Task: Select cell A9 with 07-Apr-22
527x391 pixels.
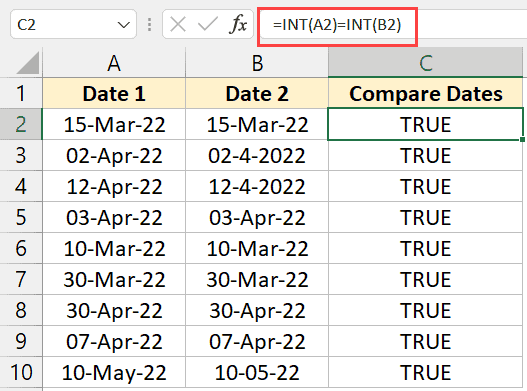Action: (x=114, y=341)
